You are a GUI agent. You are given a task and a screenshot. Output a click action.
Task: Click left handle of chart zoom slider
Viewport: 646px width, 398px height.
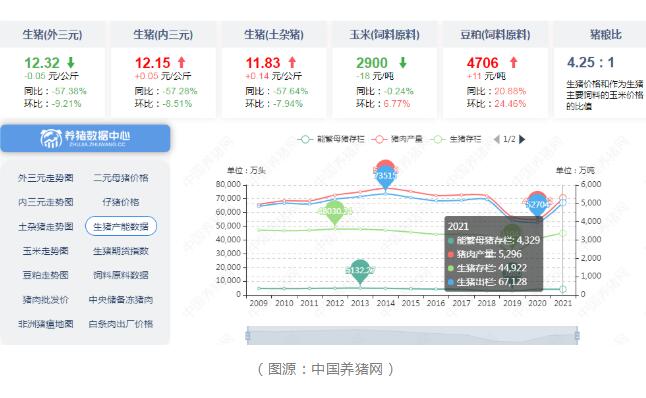pos(248,336)
